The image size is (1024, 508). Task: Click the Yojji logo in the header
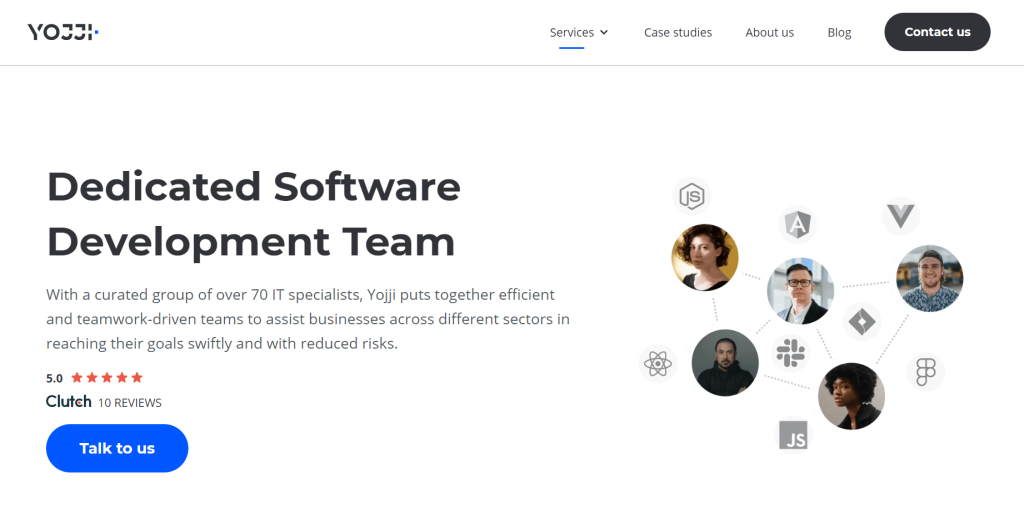tap(63, 32)
